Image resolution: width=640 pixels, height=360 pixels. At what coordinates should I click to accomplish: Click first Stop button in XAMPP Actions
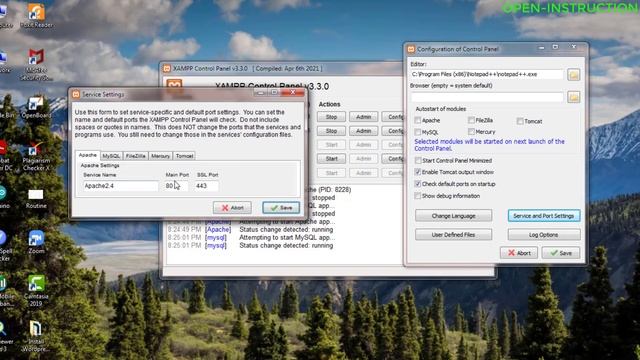(x=331, y=117)
